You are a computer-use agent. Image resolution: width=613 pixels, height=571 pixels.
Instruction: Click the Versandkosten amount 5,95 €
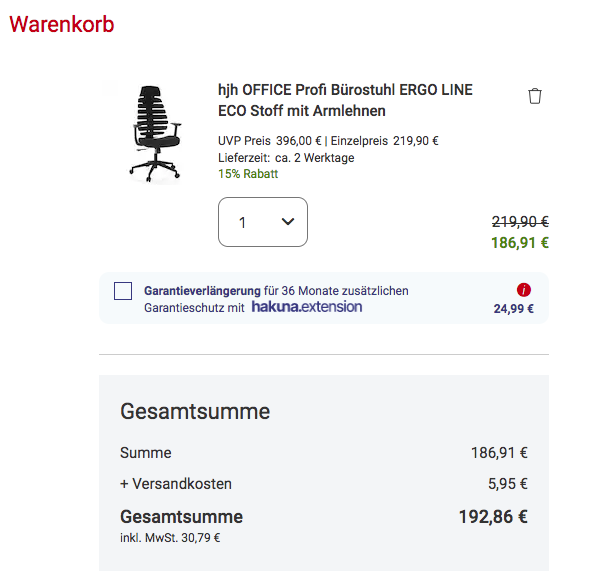click(x=507, y=484)
